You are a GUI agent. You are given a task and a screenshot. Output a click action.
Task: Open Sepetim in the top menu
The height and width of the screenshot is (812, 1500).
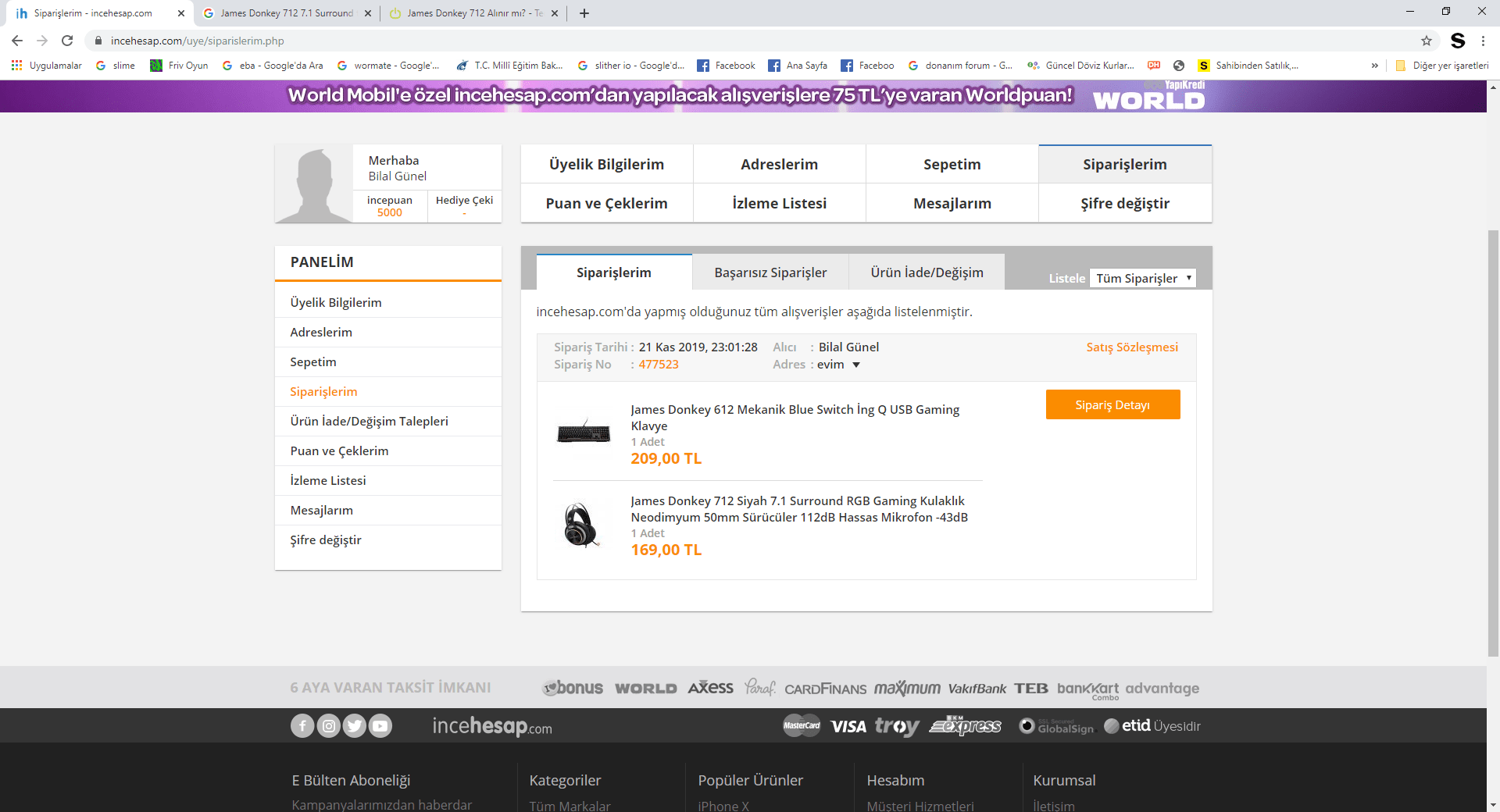tap(952, 164)
